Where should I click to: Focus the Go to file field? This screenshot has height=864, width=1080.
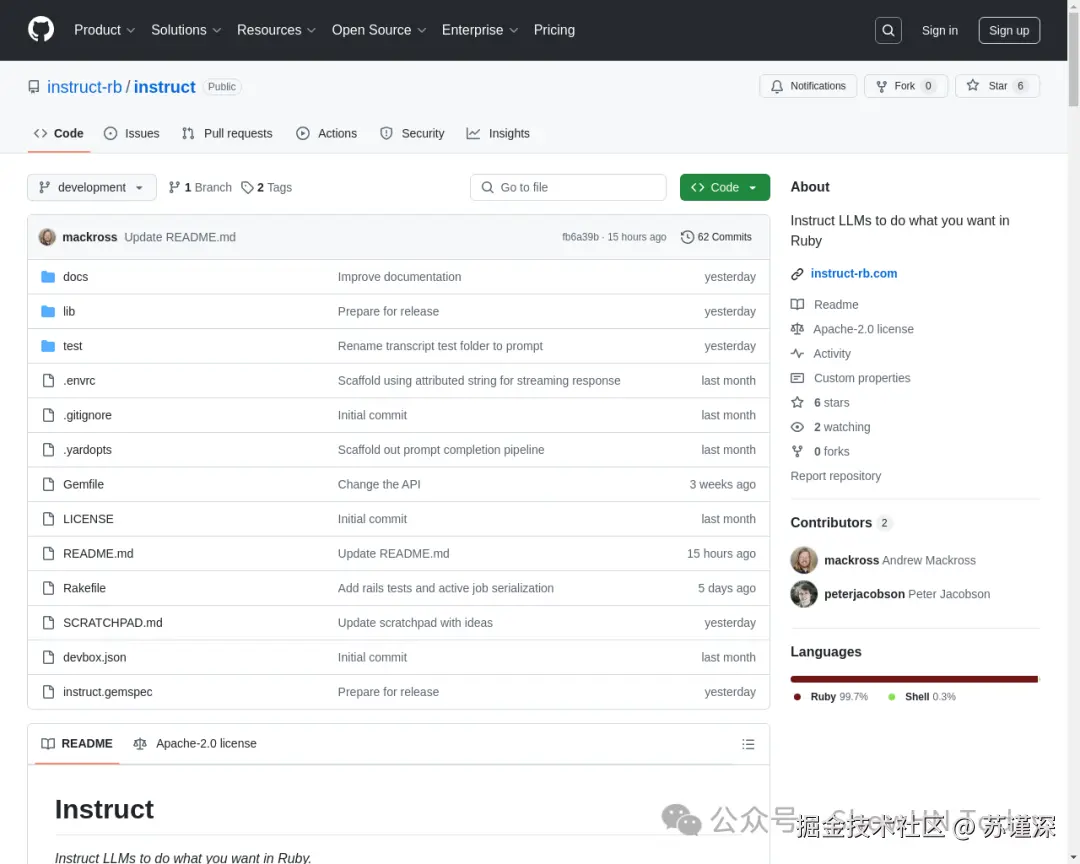(568, 187)
